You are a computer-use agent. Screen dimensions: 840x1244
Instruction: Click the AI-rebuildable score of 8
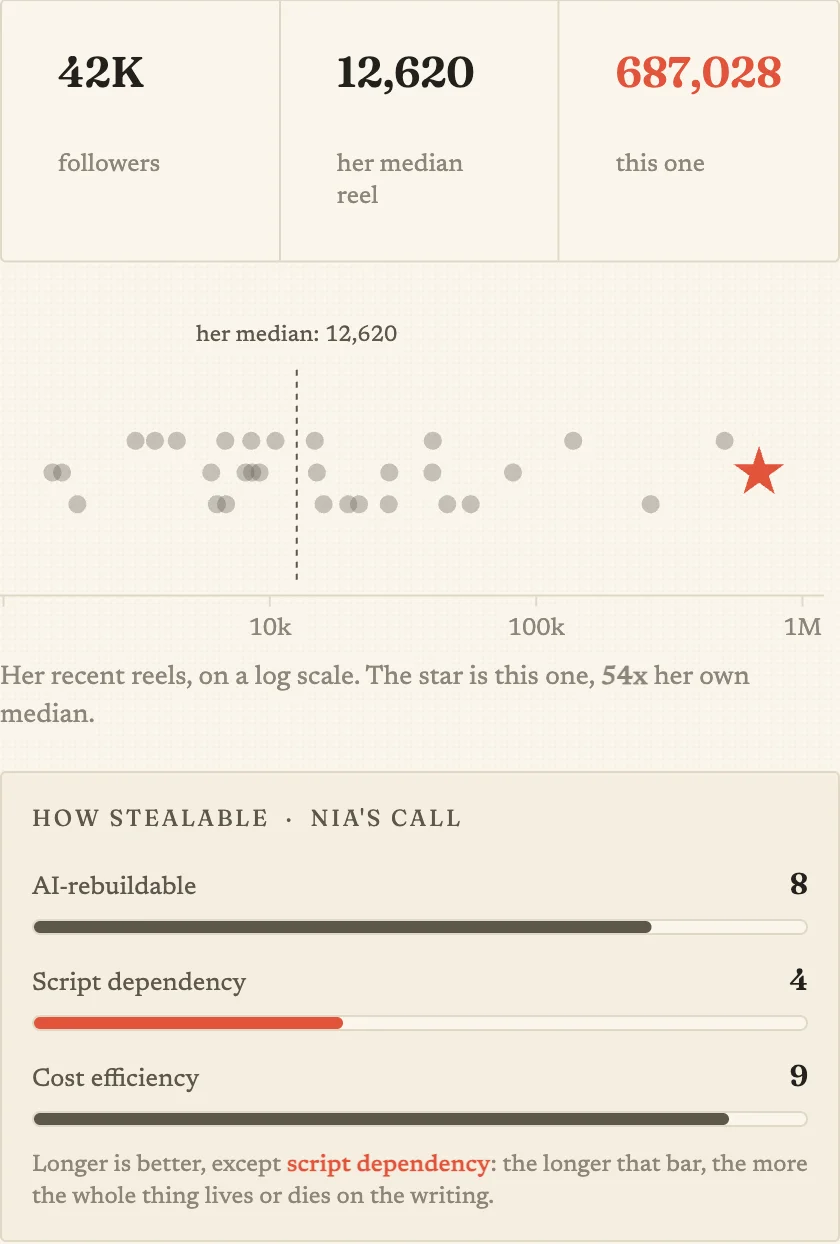(x=798, y=884)
